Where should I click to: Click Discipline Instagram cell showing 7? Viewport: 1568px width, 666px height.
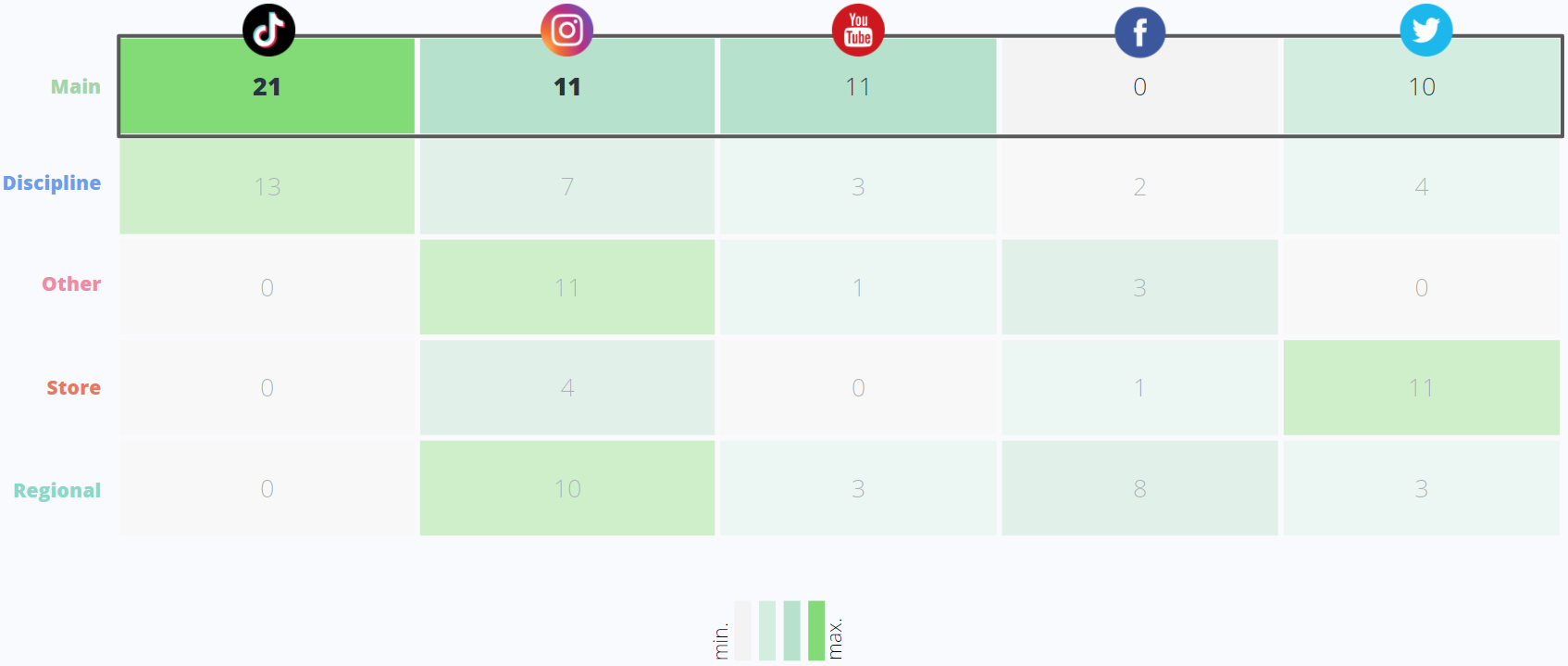point(567,186)
